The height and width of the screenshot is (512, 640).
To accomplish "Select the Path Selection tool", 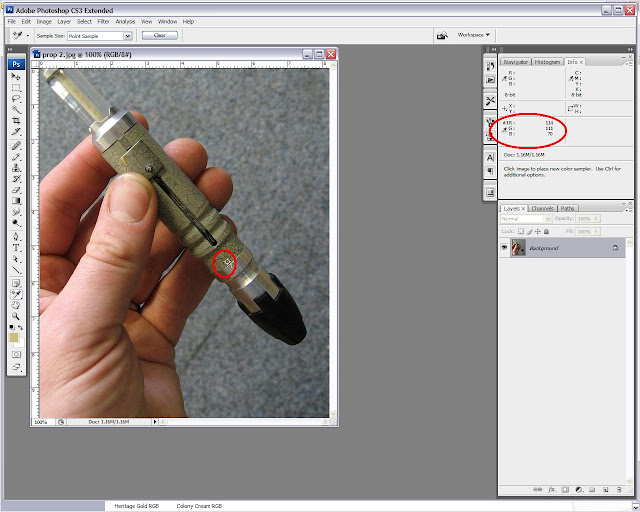I will (16, 258).
